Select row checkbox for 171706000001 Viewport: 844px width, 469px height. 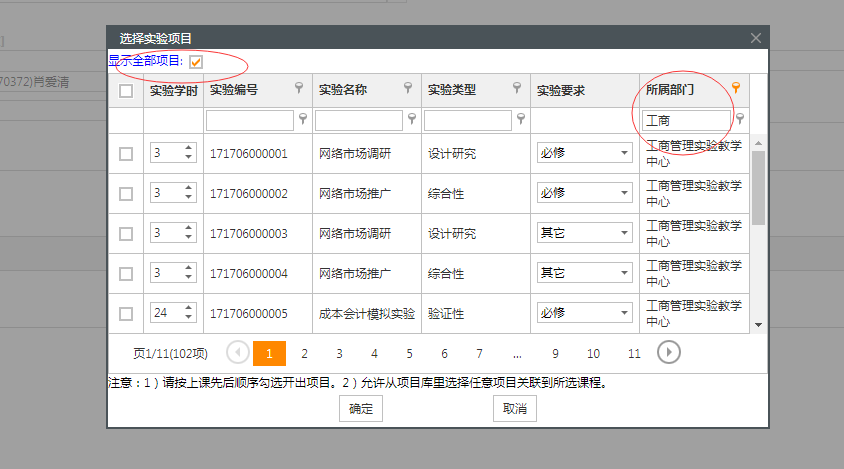point(126,154)
